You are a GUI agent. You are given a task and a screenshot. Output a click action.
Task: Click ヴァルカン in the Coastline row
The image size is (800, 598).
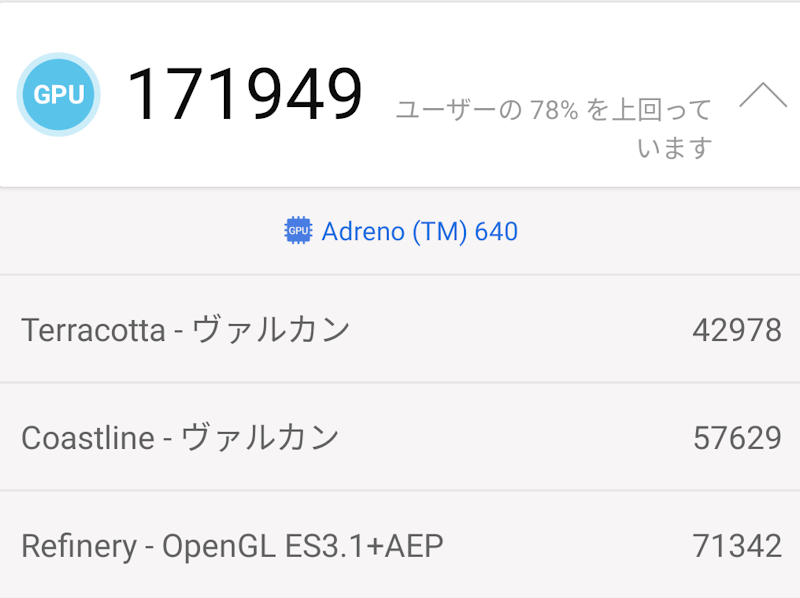260,437
